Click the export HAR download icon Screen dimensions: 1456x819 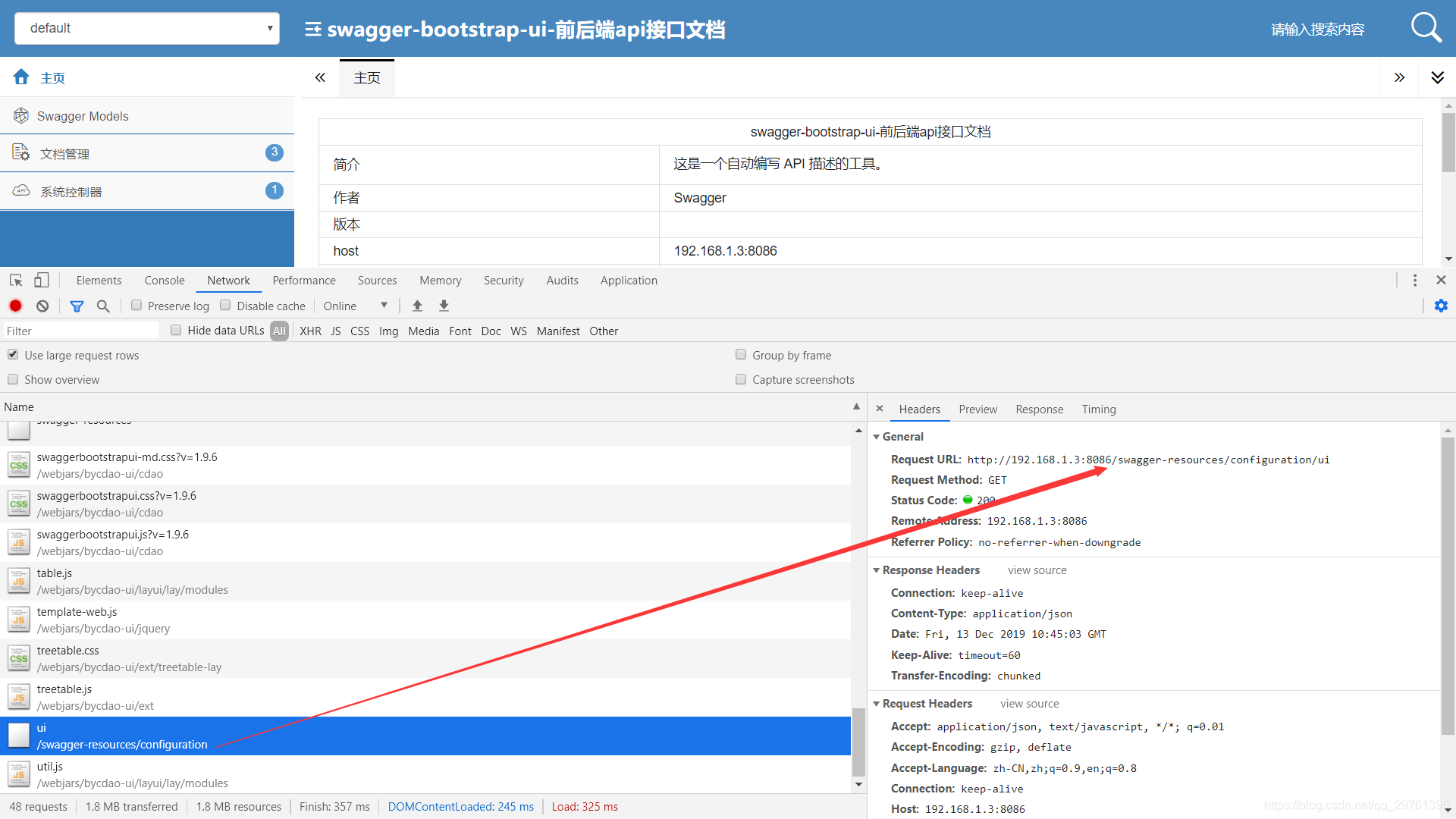click(444, 306)
